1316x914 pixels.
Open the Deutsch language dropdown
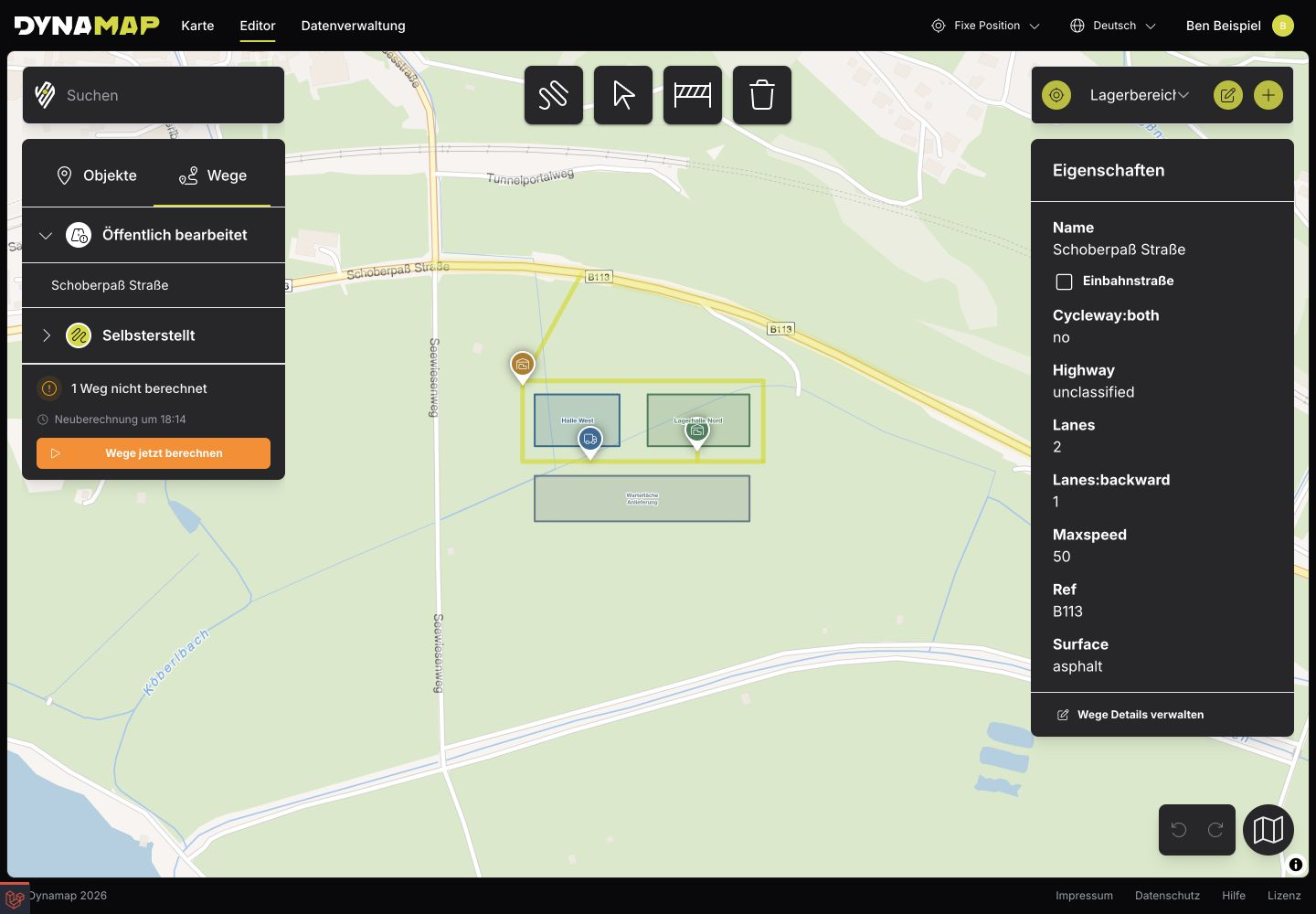(1113, 26)
